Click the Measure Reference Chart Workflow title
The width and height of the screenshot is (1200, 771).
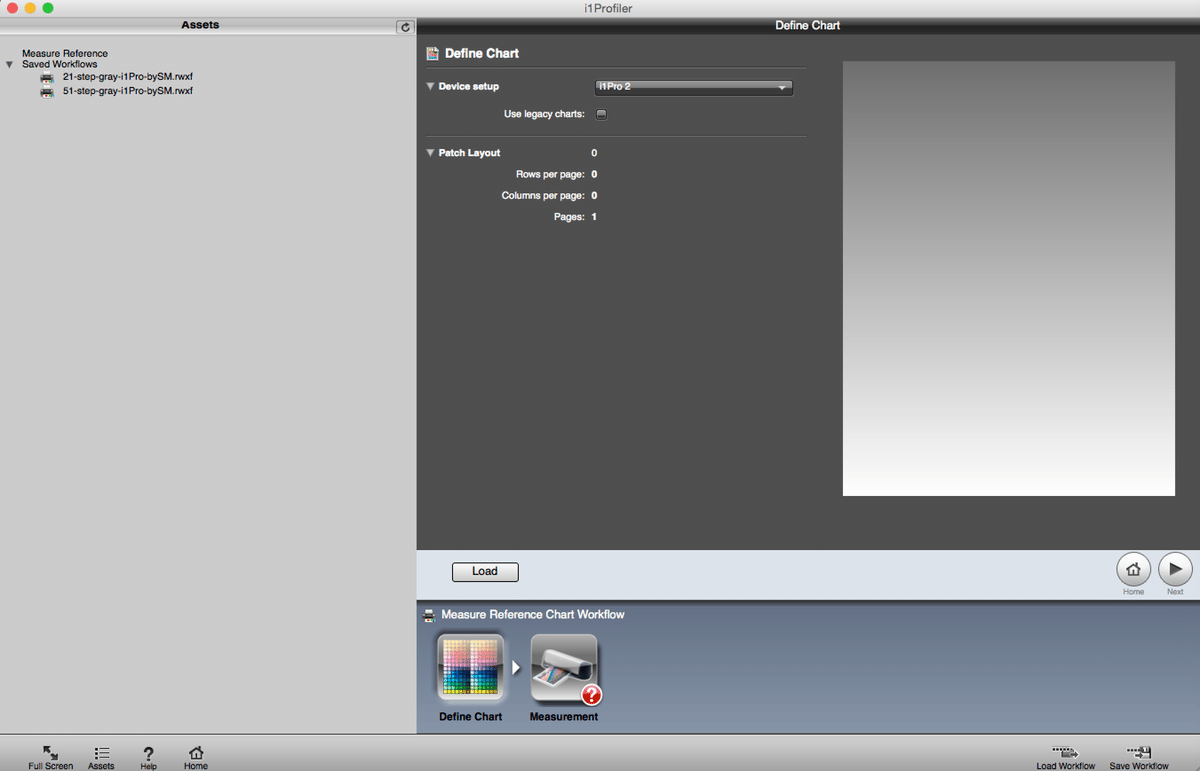(533, 615)
